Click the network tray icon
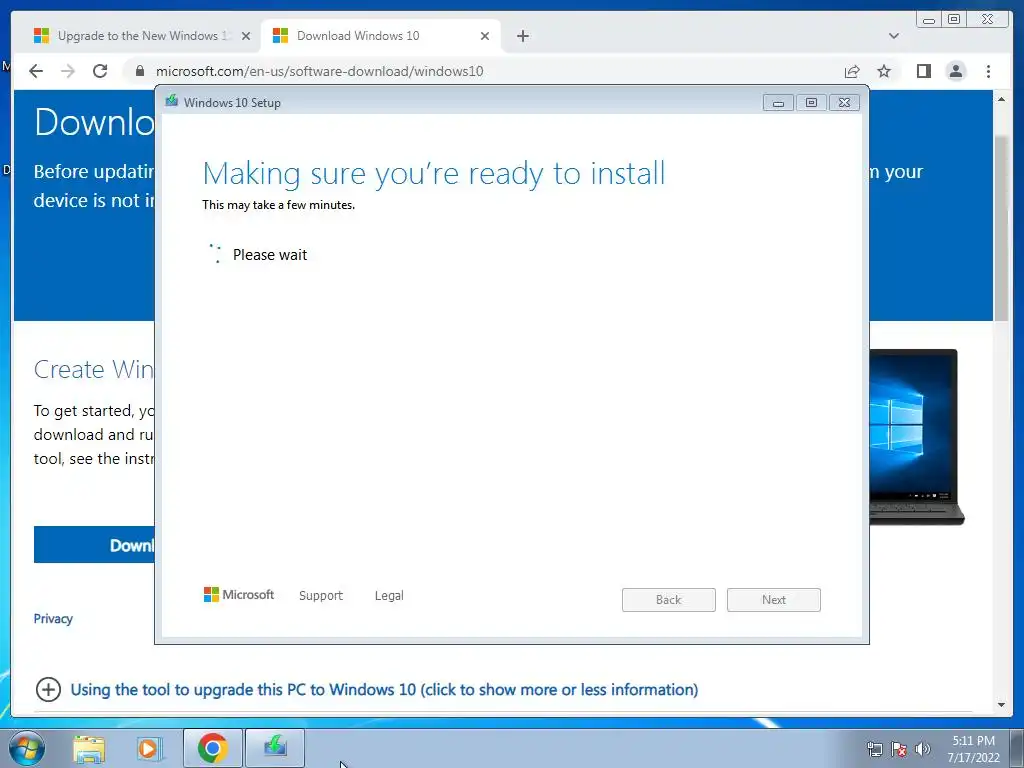 (874, 749)
